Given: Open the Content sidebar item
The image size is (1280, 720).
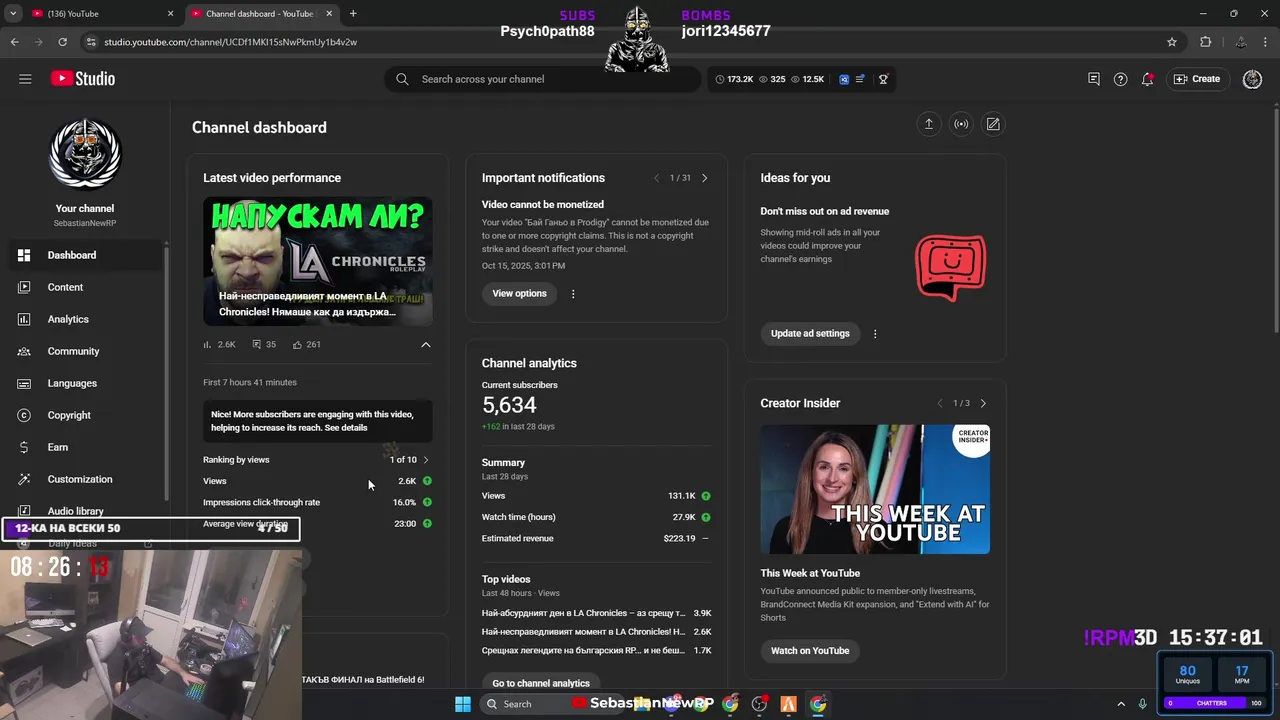Looking at the screenshot, I should (x=84, y=287).
